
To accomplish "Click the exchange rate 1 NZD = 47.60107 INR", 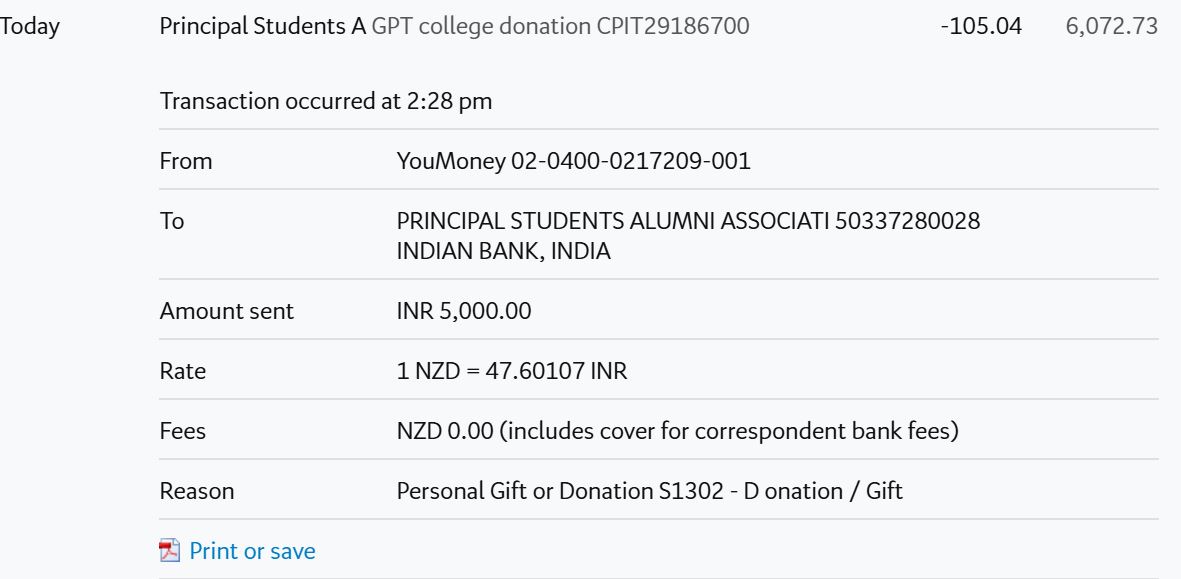I will pyautogui.click(x=511, y=371).
